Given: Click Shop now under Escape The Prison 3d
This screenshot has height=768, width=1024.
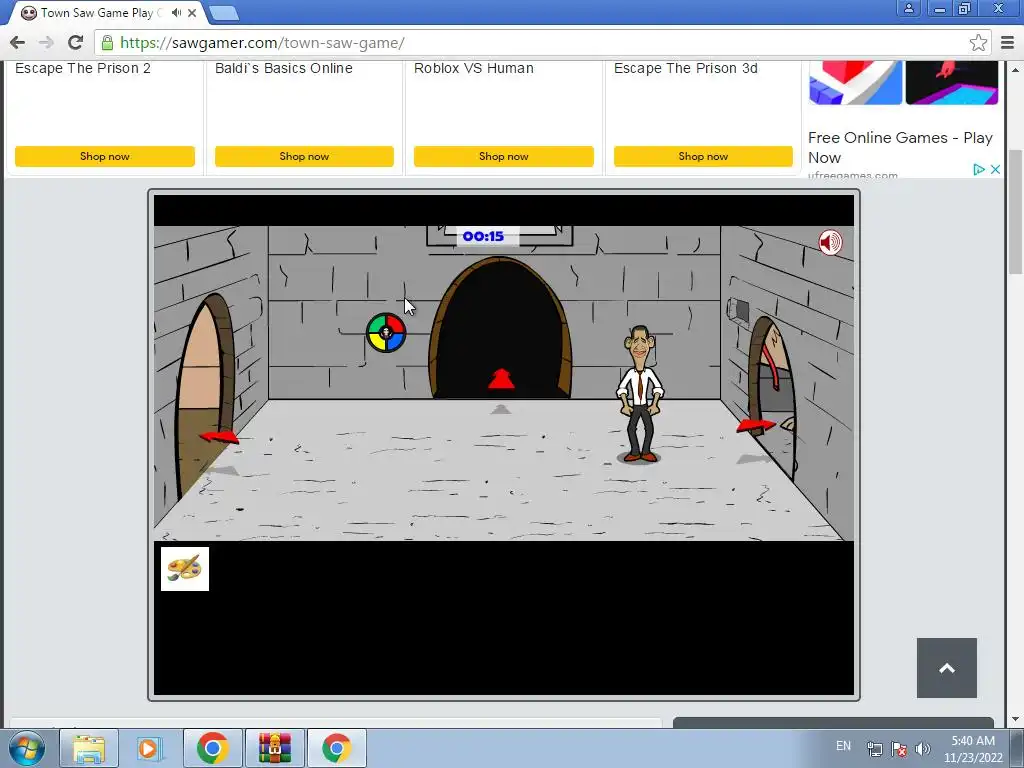Looking at the screenshot, I should pos(703,156).
